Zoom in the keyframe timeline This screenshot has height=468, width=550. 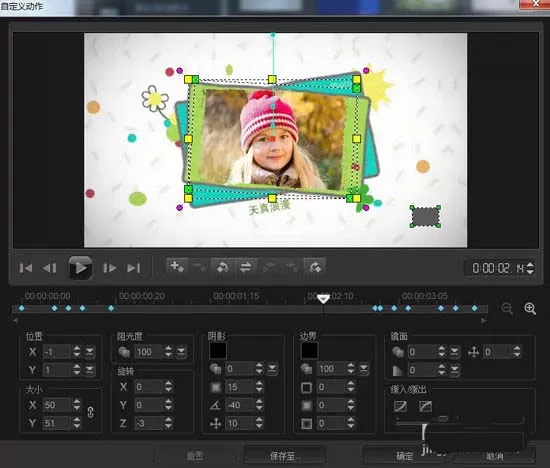coord(530,309)
